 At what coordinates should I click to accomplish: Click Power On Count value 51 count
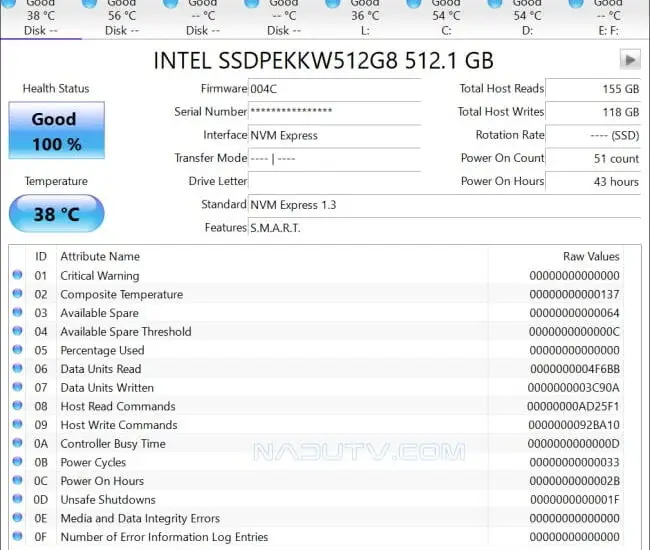point(593,159)
